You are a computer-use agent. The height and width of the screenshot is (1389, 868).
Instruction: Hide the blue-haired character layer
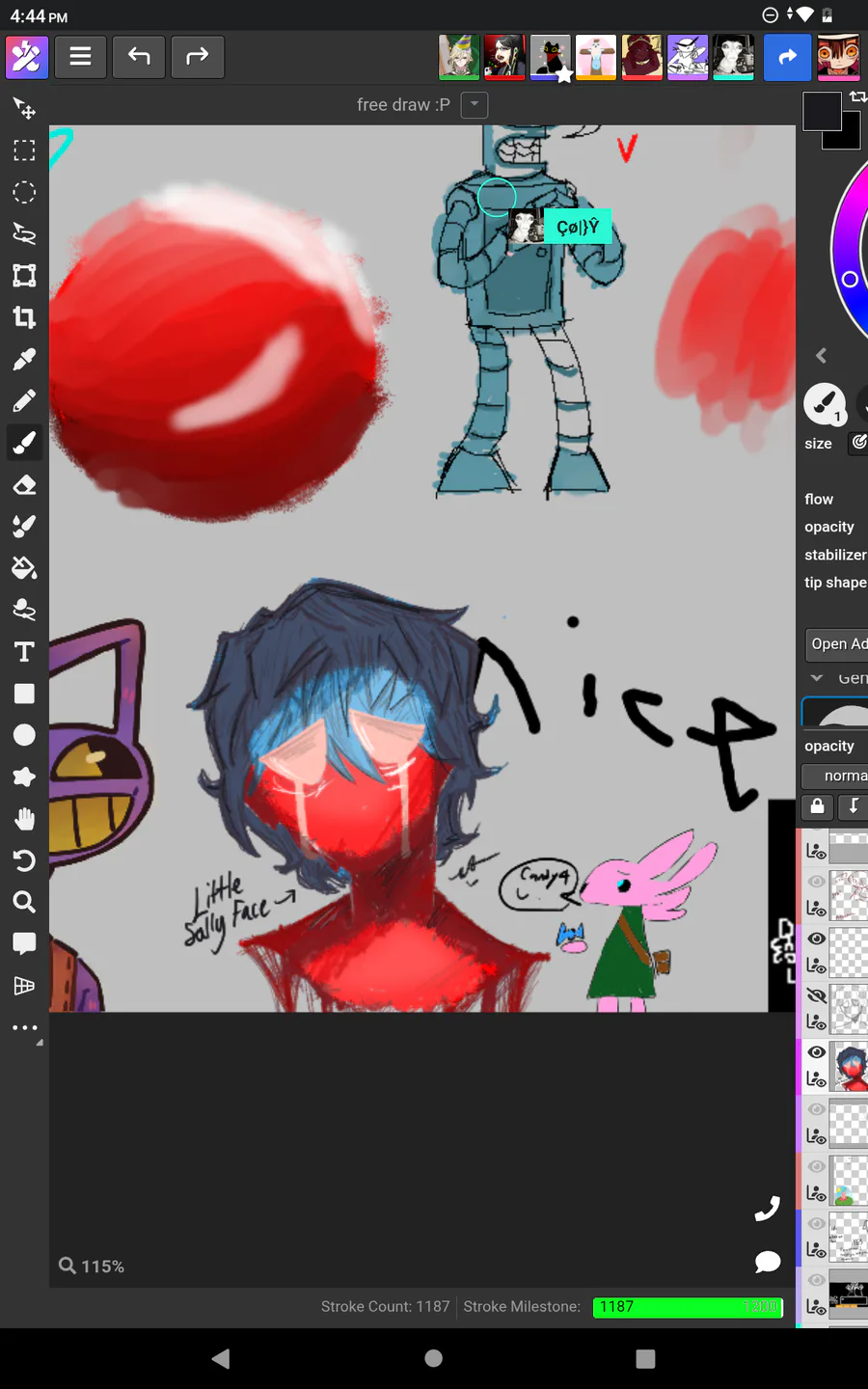click(x=816, y=1051)
